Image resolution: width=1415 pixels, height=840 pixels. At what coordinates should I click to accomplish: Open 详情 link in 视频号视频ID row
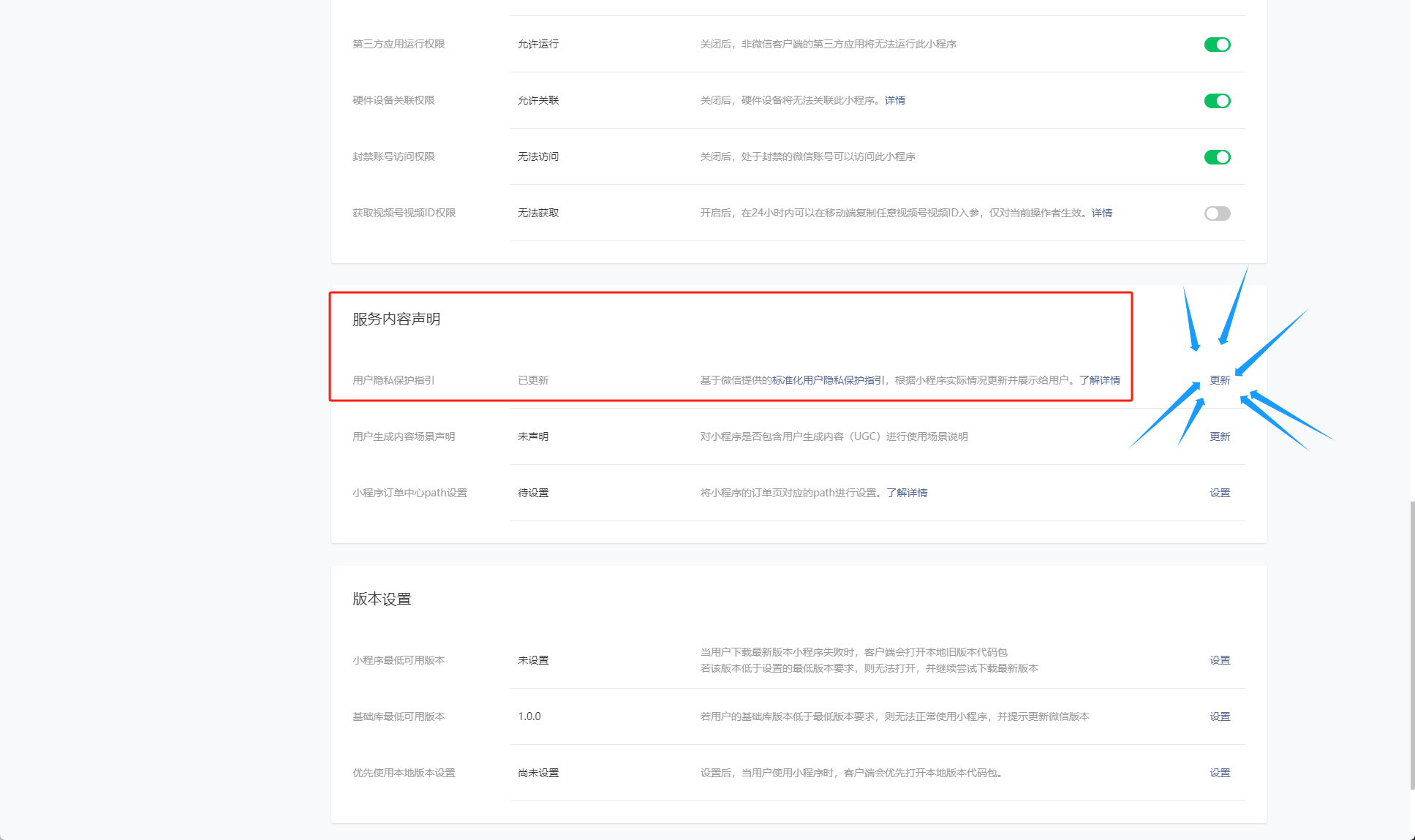pos(1101,213)
